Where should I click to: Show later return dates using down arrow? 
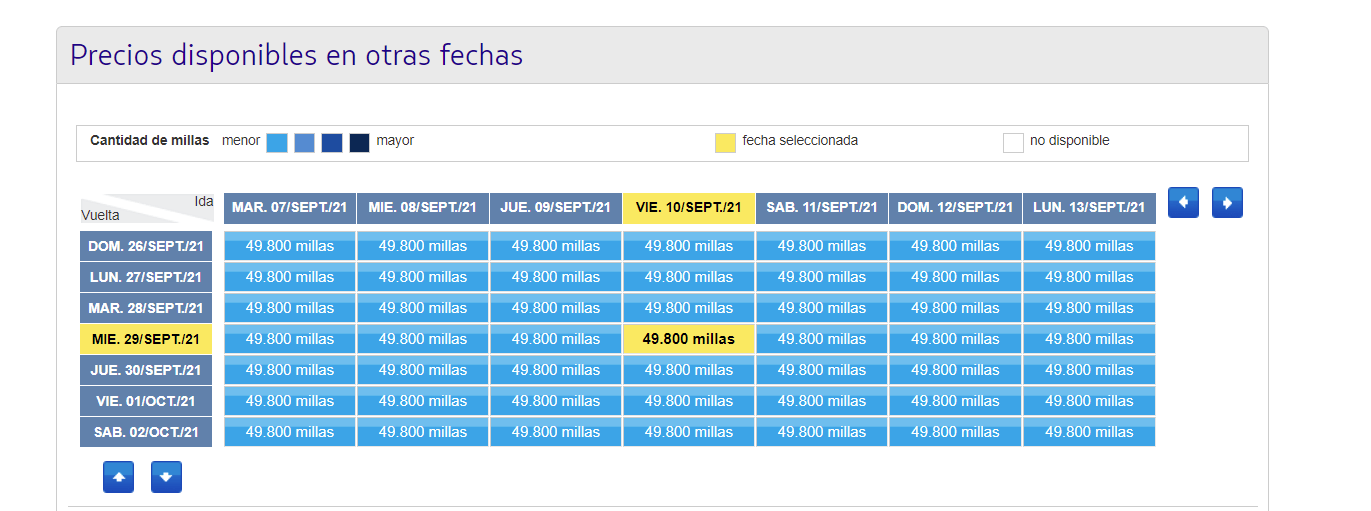pos(166,477)
